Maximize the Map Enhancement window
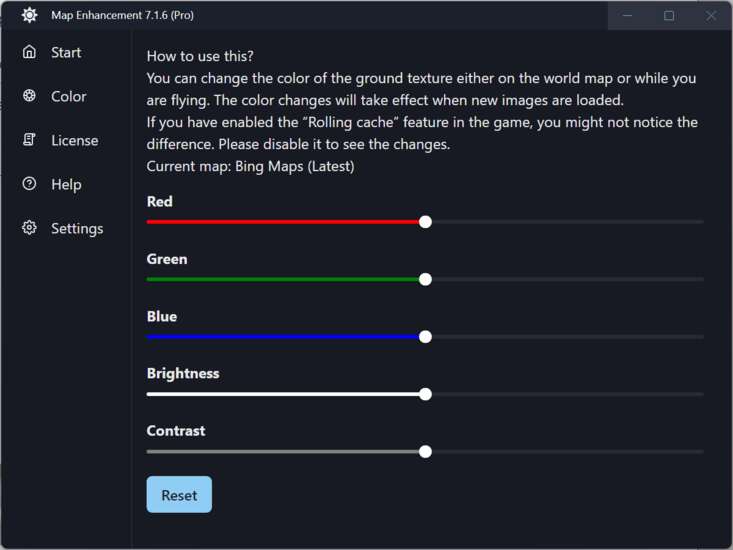This screenshot has width=733, height=550. 669,15
